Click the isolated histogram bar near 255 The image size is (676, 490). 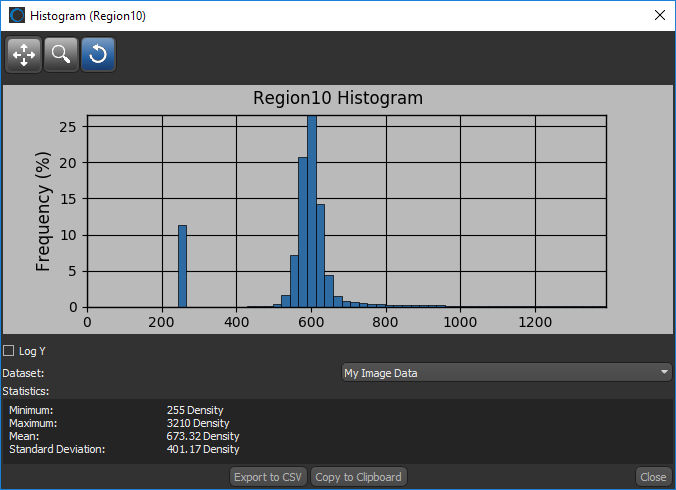coord(182,266)
